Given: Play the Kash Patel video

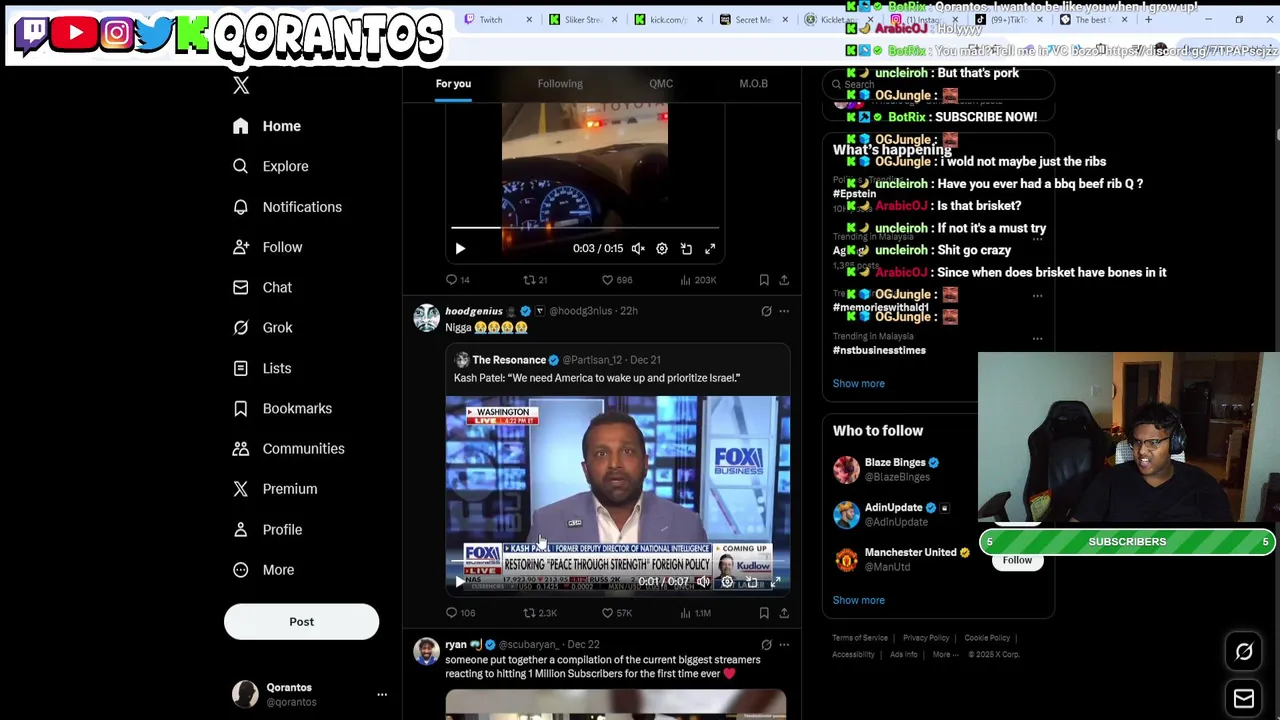Looking at the screenshot, I should coord(460,581).
